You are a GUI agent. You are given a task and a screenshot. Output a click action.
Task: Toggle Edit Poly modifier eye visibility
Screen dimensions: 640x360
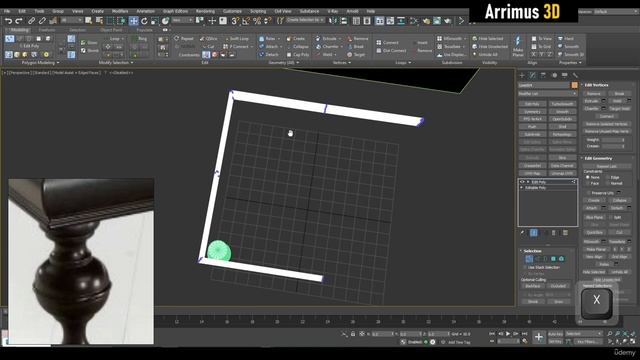[522, 182]
